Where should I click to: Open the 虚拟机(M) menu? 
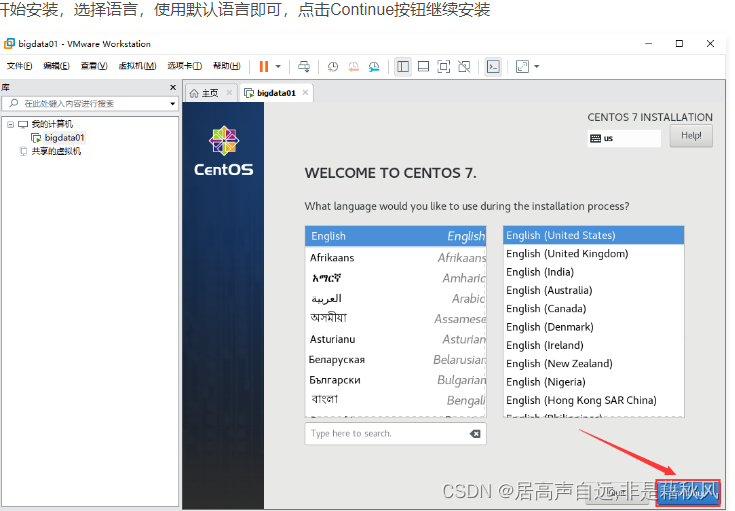tap(137, 66)
